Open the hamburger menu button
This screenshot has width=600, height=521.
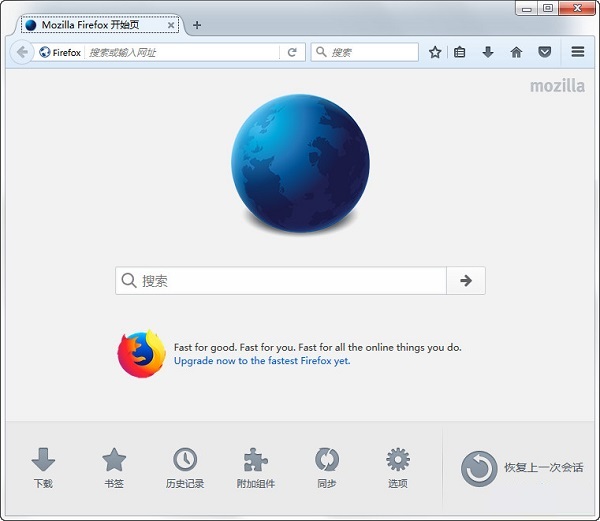click(578, 52)
